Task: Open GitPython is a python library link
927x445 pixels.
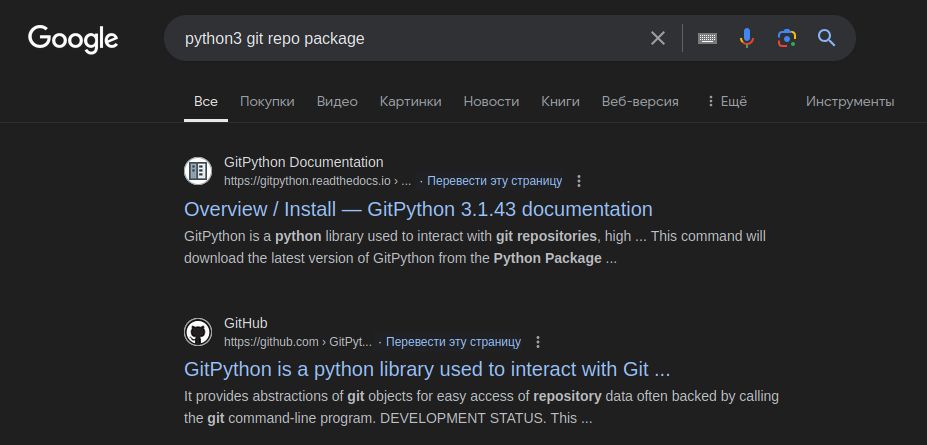Action: [x=427, y=369]
